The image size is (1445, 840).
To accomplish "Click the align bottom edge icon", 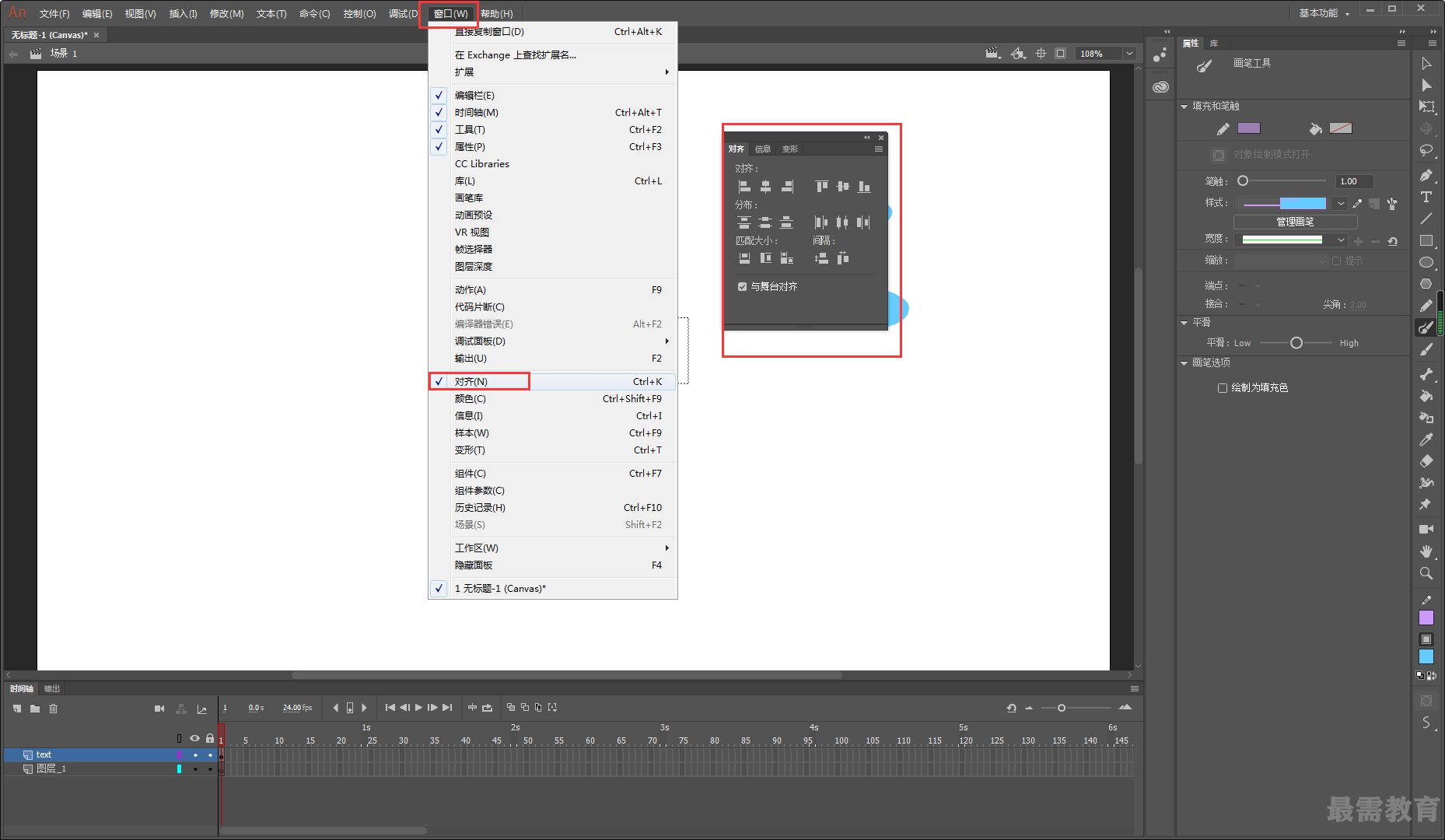I will point(864,187).
